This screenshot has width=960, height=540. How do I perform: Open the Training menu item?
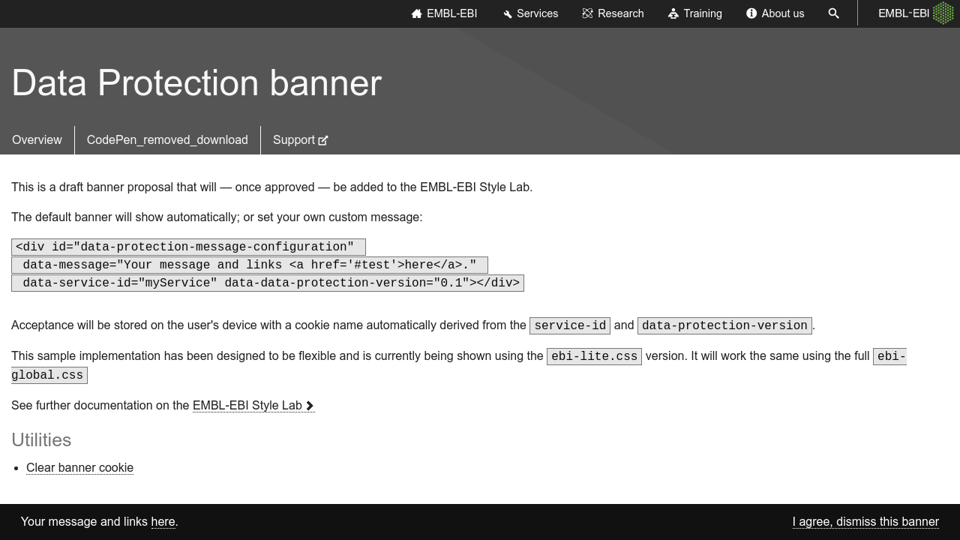coord(695,13)
